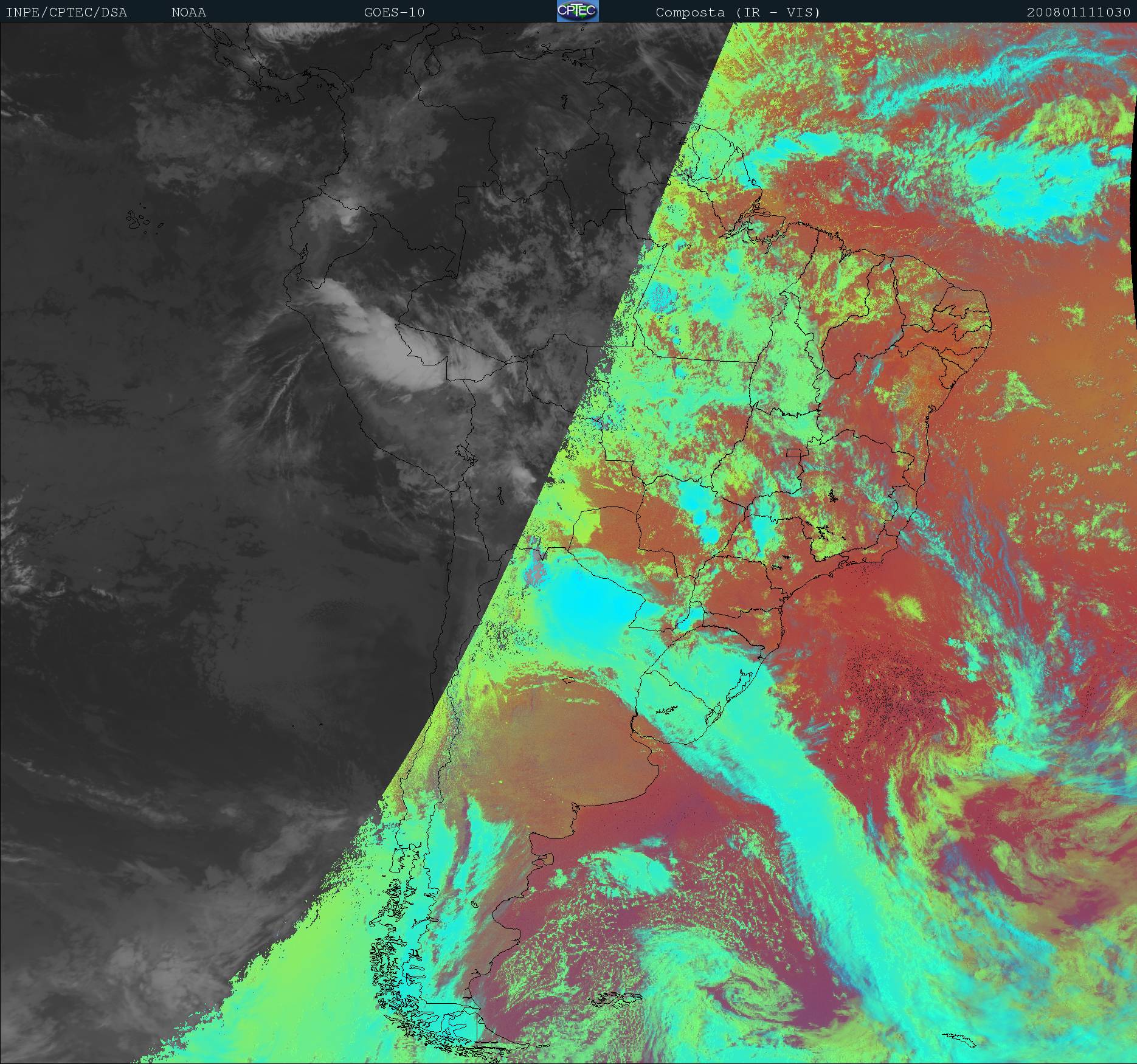Click the NOAA label in the header

point(188,12)
